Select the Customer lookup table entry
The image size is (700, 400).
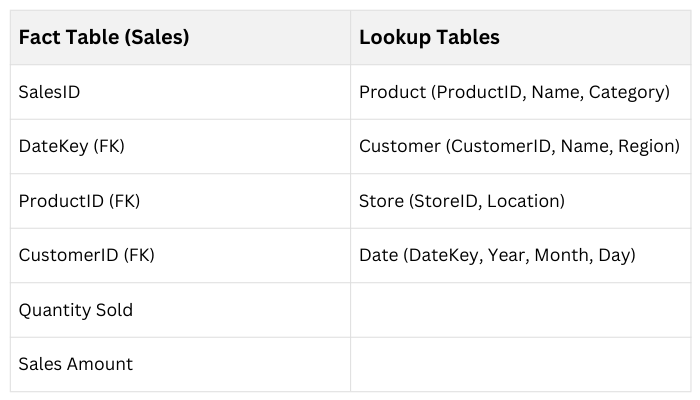click(x=519, y=147)
